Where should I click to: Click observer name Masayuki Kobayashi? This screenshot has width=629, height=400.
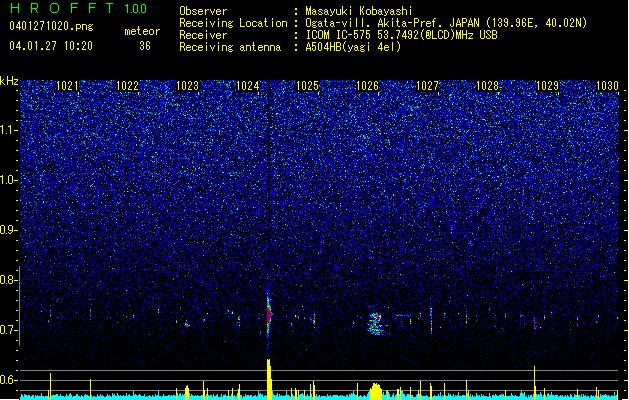[x=359, y=11]
